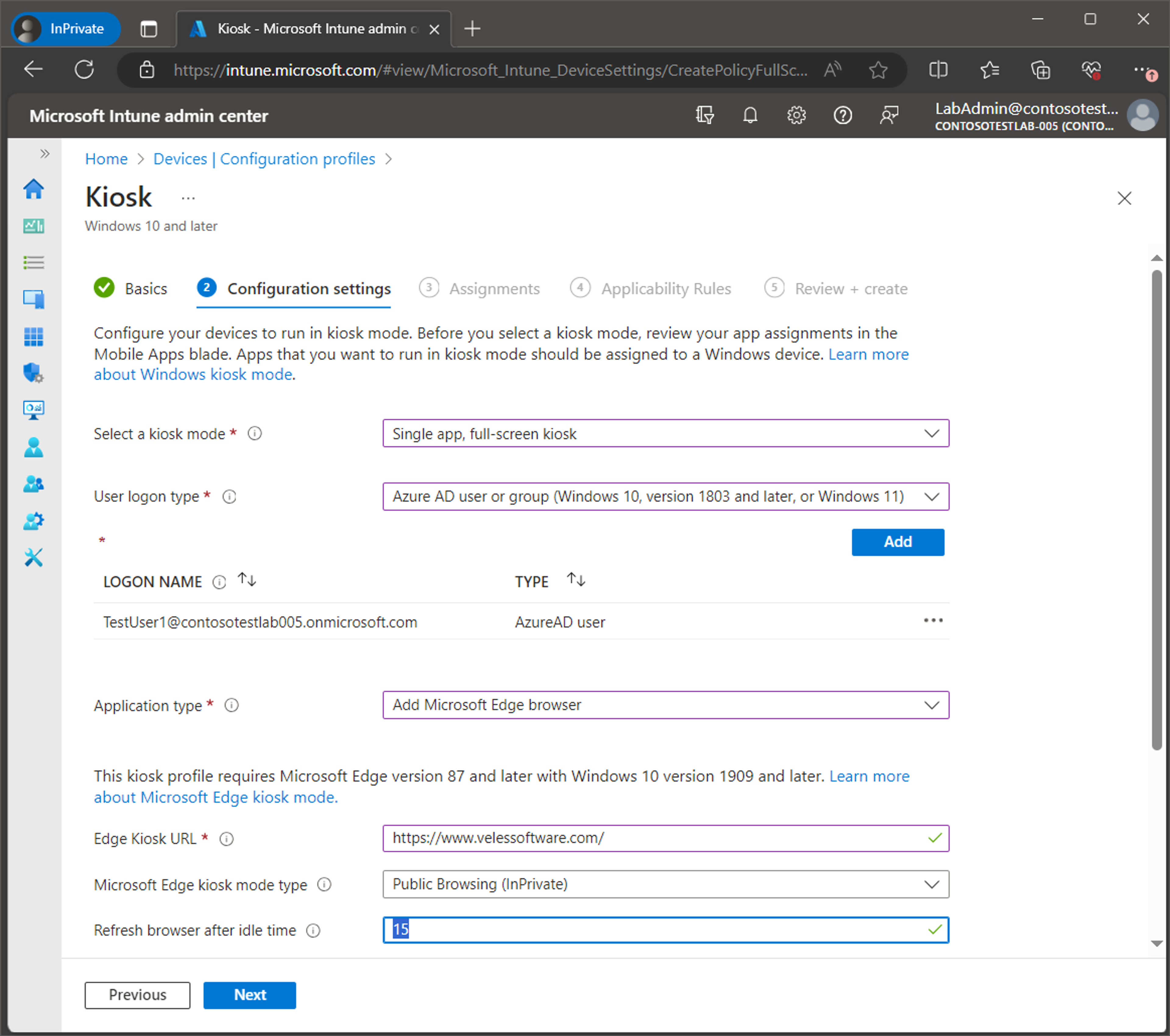Open the Help question mark icon
Image resolution: width=1170 pixels, height=1036 pixels.
tap(842, 115)
